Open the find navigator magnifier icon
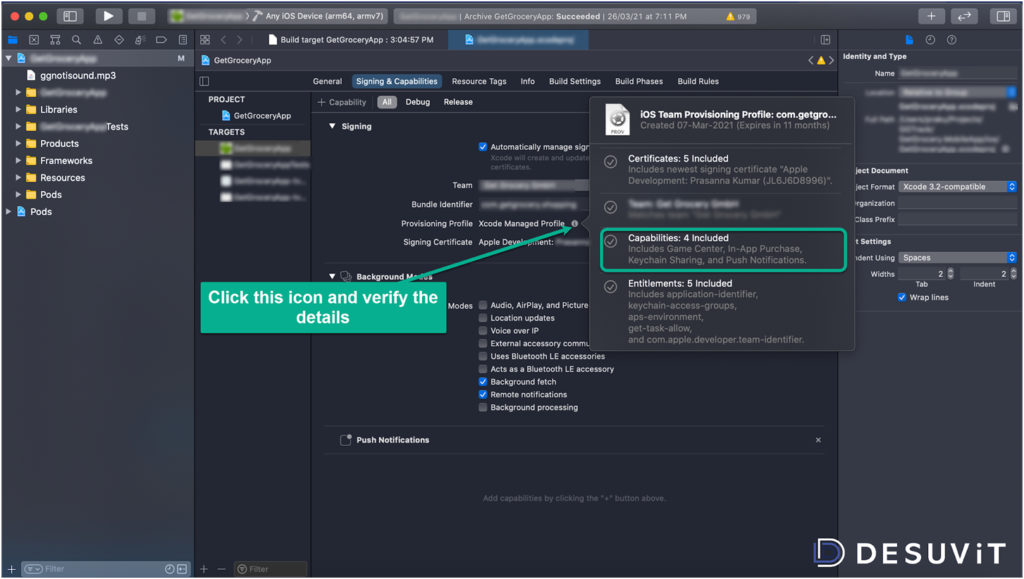Viewport: 1024px width, 579px height. coord(76,40)
